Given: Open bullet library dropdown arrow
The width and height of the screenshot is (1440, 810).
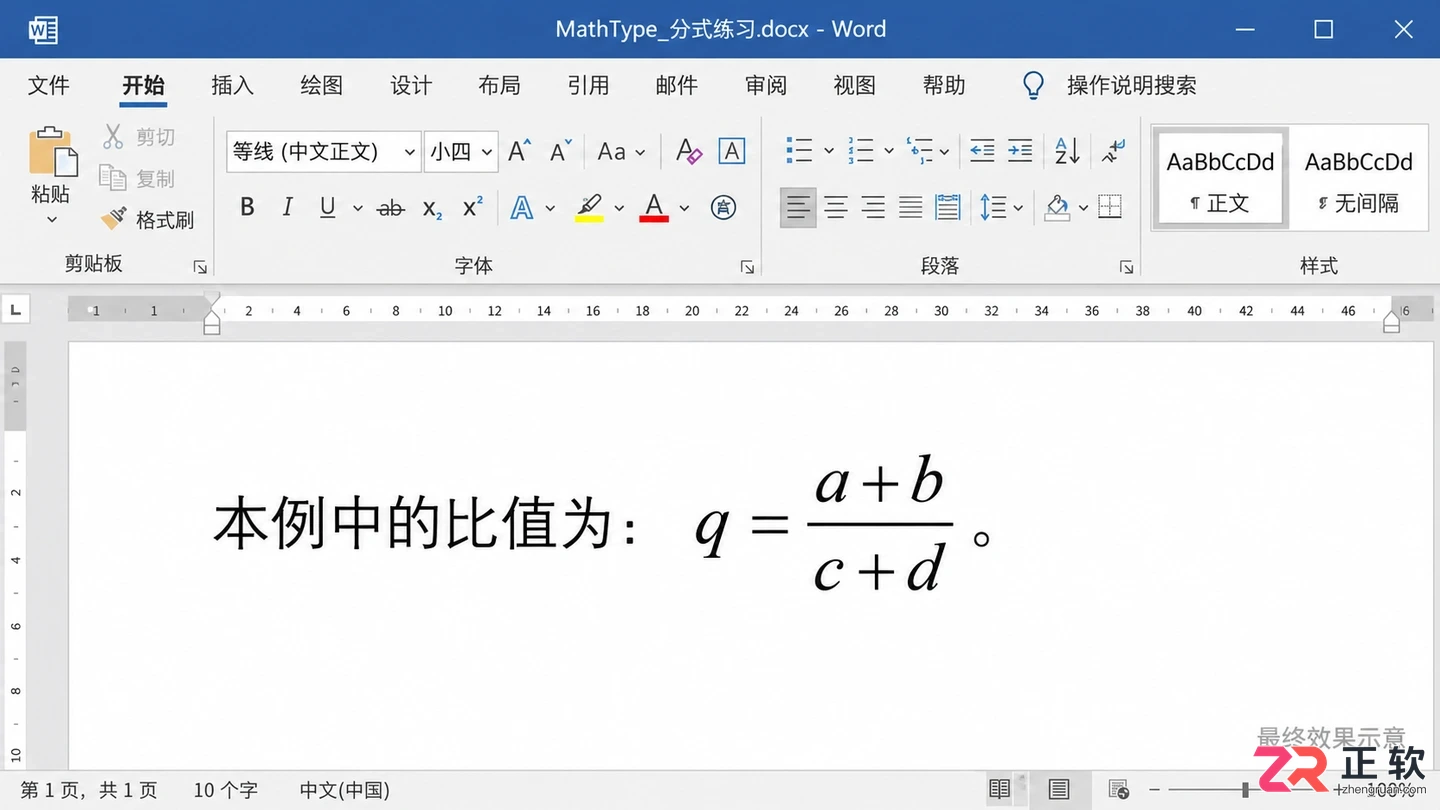Looking at the screenshot, I should (x=829, y=152).
